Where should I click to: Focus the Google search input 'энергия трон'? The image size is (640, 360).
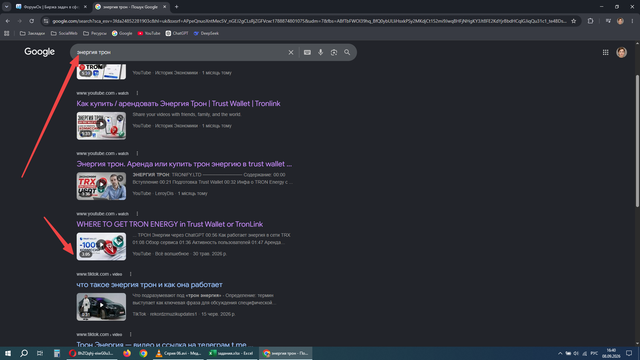[180, 52]
